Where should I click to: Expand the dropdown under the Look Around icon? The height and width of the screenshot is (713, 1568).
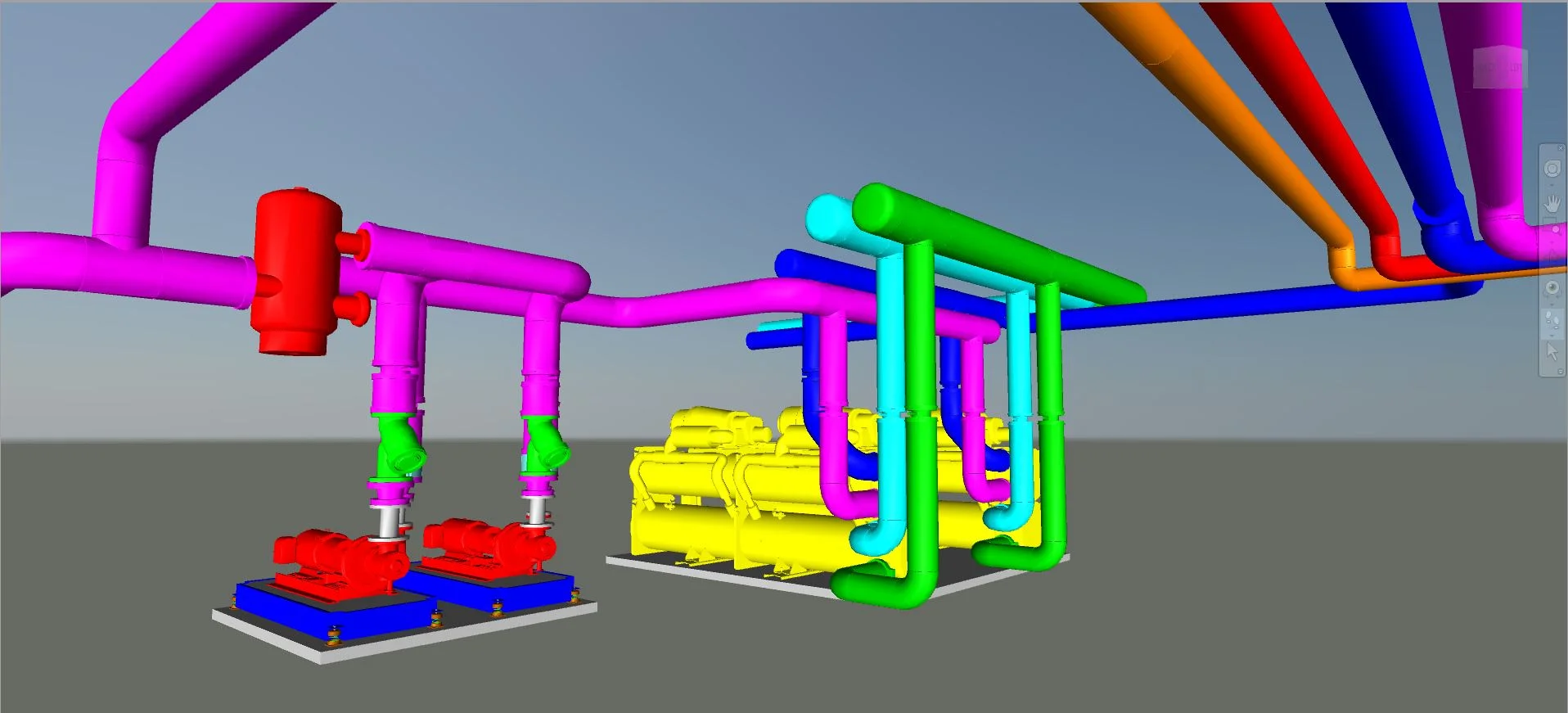coord(1552,305)
